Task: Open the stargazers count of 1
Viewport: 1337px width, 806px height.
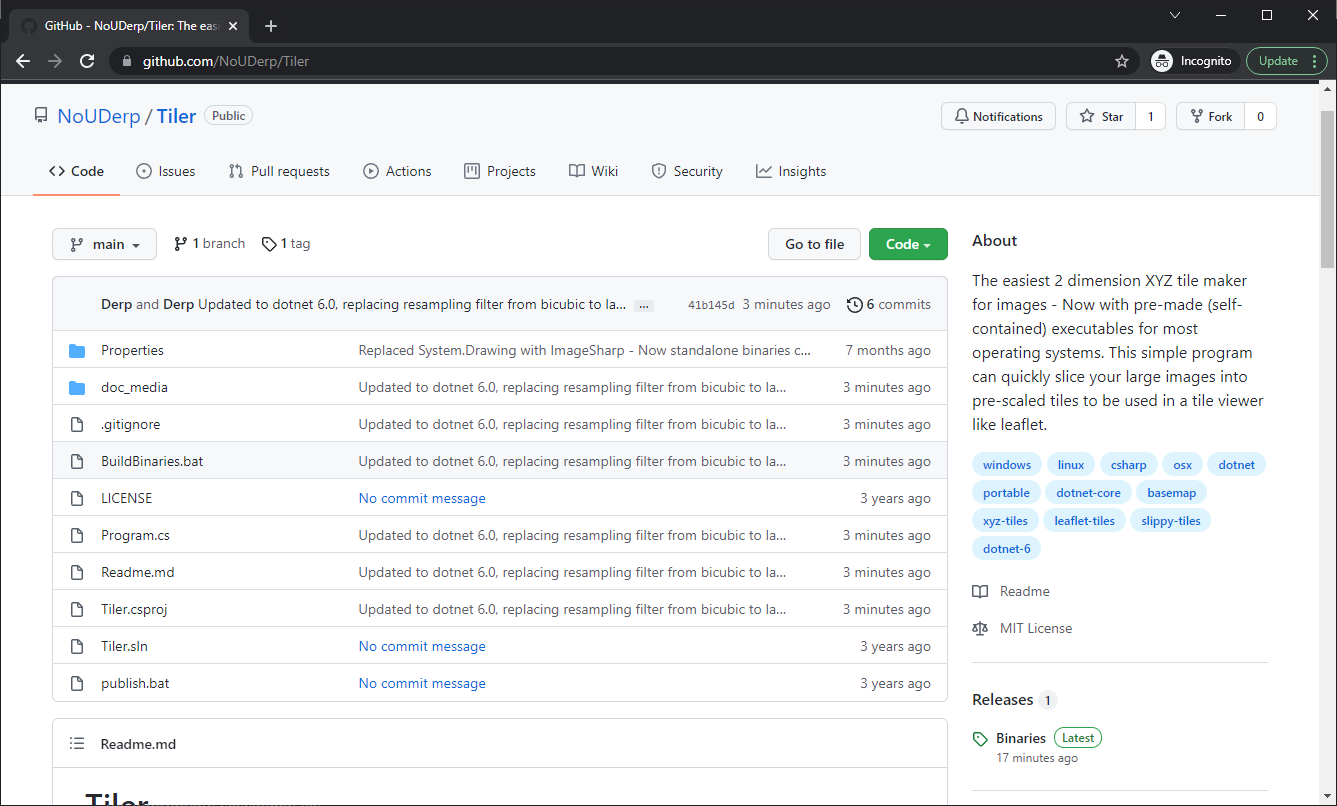Action: pyautogui.click(x=1150, y=117)
